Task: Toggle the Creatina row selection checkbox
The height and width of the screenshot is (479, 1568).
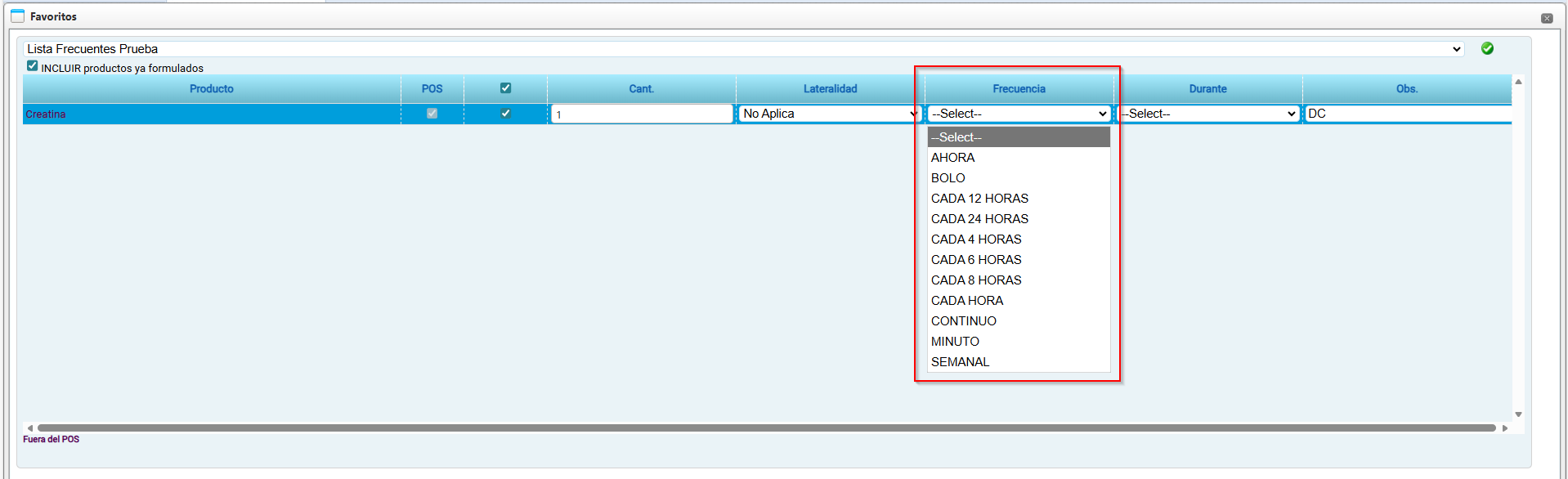Action: pyautogui.click(x=505, y=114)
